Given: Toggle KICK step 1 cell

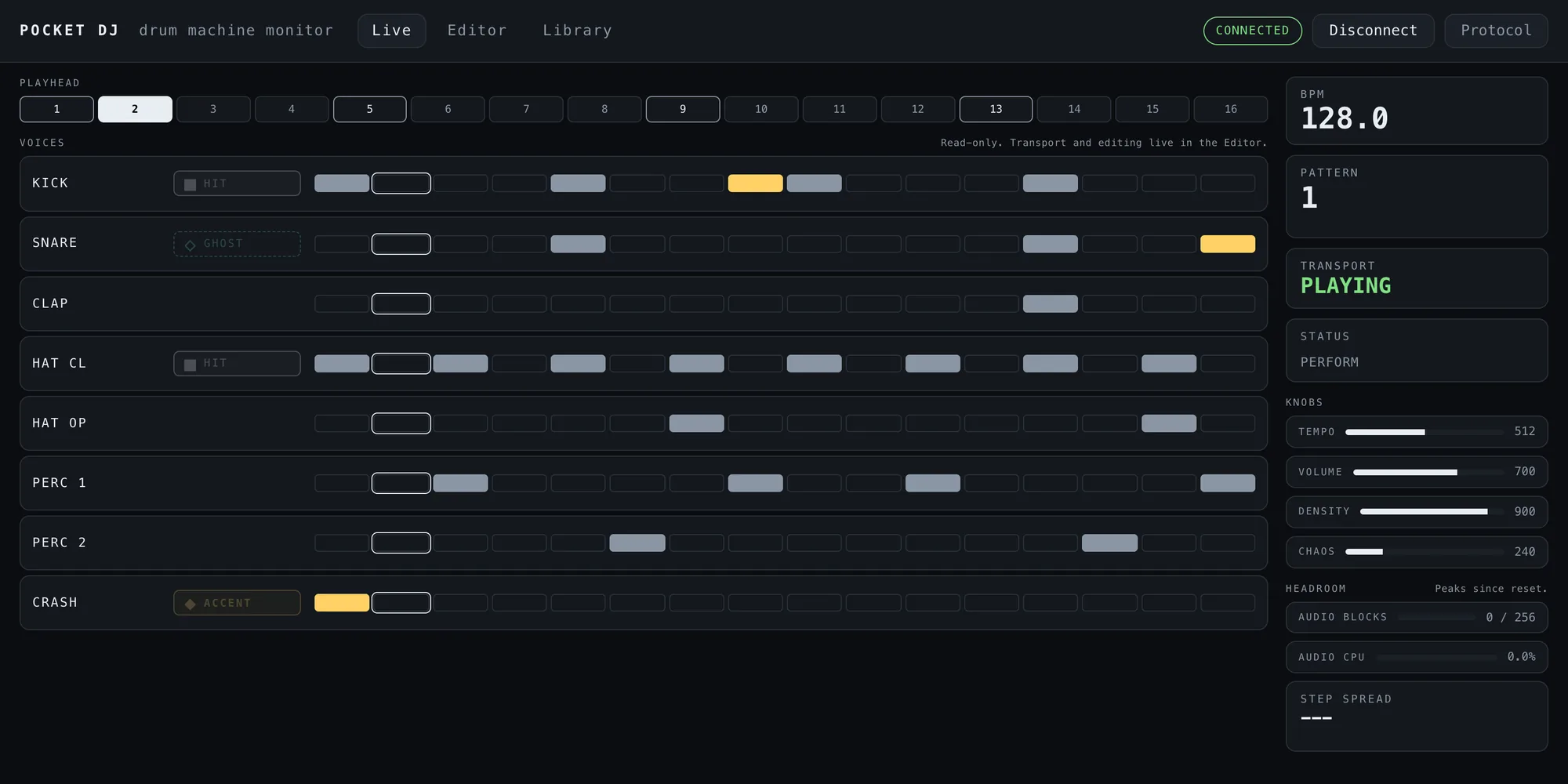Looking at the screenshot, I should pos(342,183).
